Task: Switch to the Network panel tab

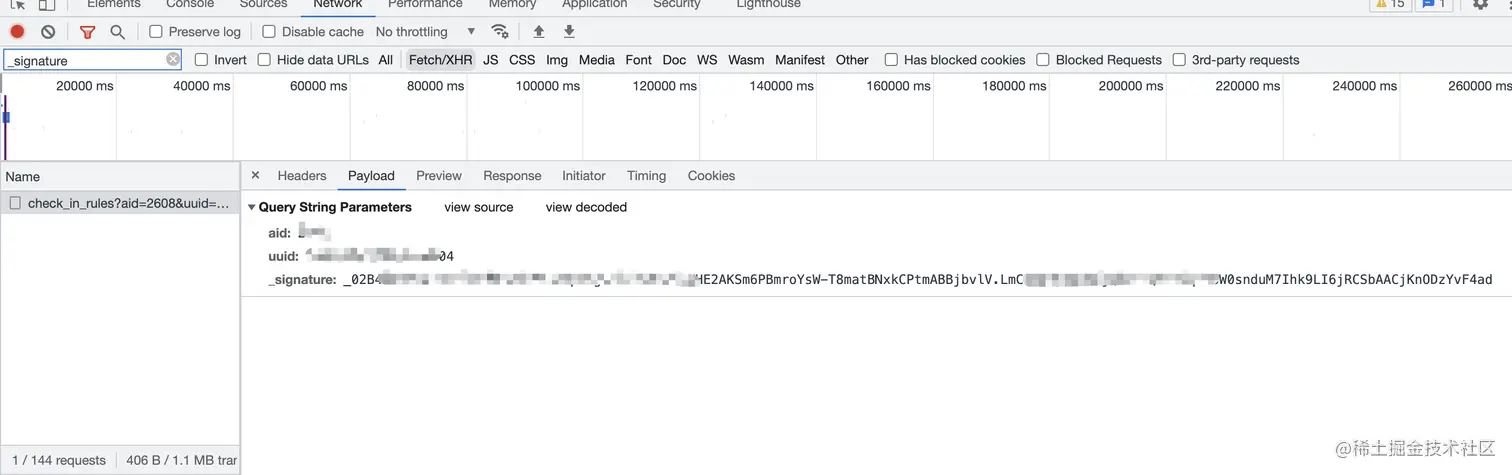Action: pos(338,4)
